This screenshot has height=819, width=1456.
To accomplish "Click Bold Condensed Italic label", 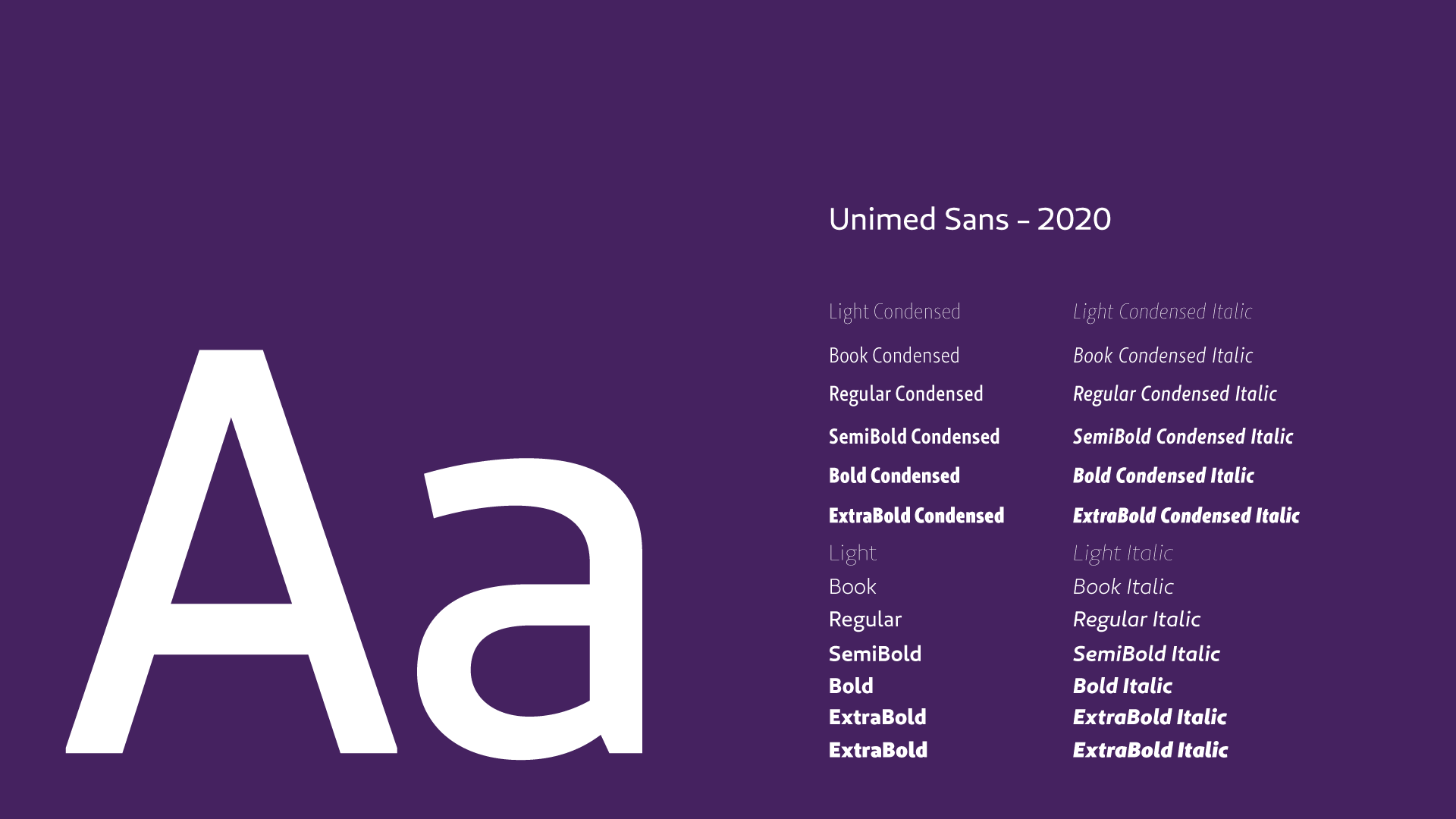I will click(1164, 475).
